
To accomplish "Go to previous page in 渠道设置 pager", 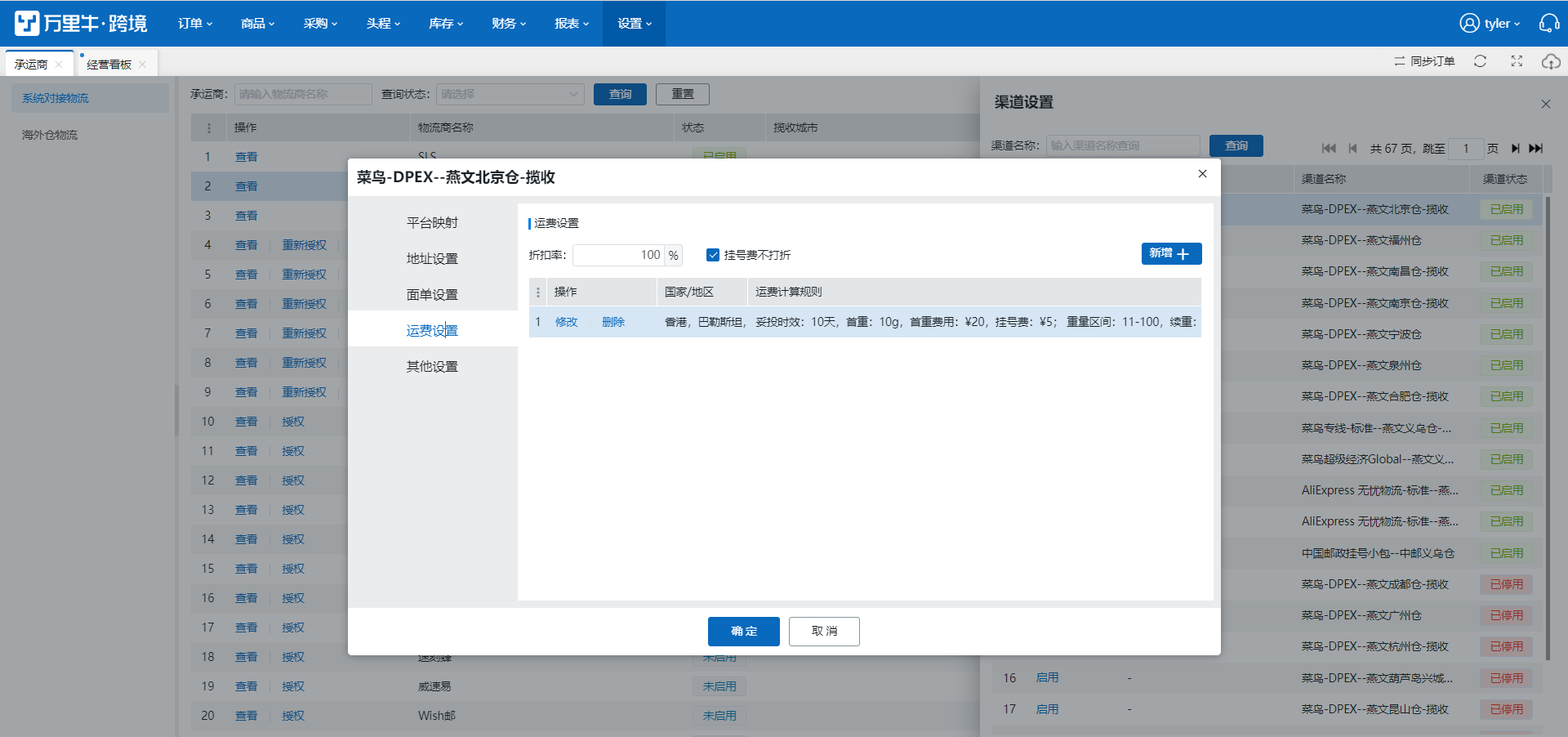I will (1352, 148).
